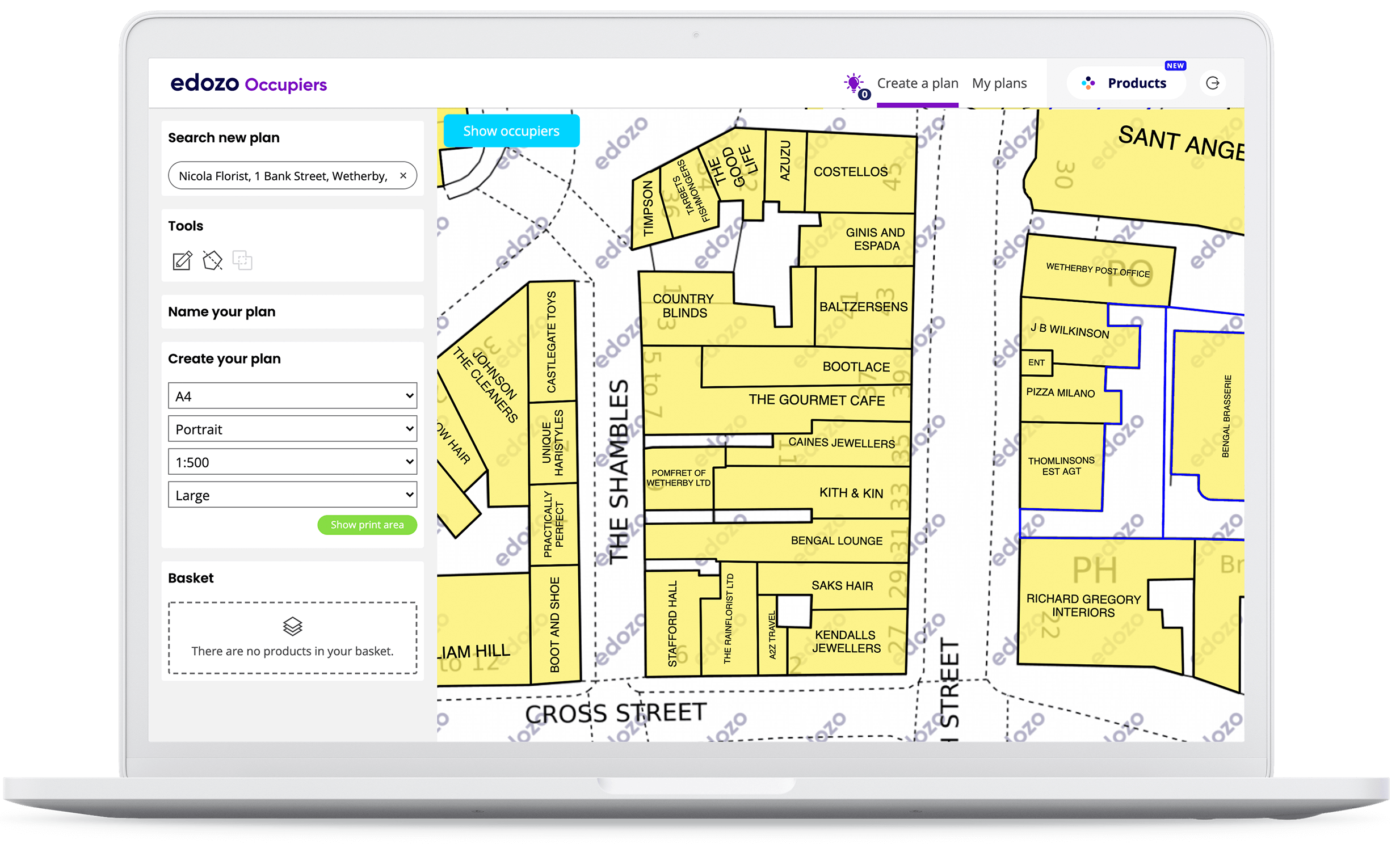The height and width of the screenshot is (844, 1400).
Task: Select the PIZZA MILANO unit
Action: tap(1060, 393)
